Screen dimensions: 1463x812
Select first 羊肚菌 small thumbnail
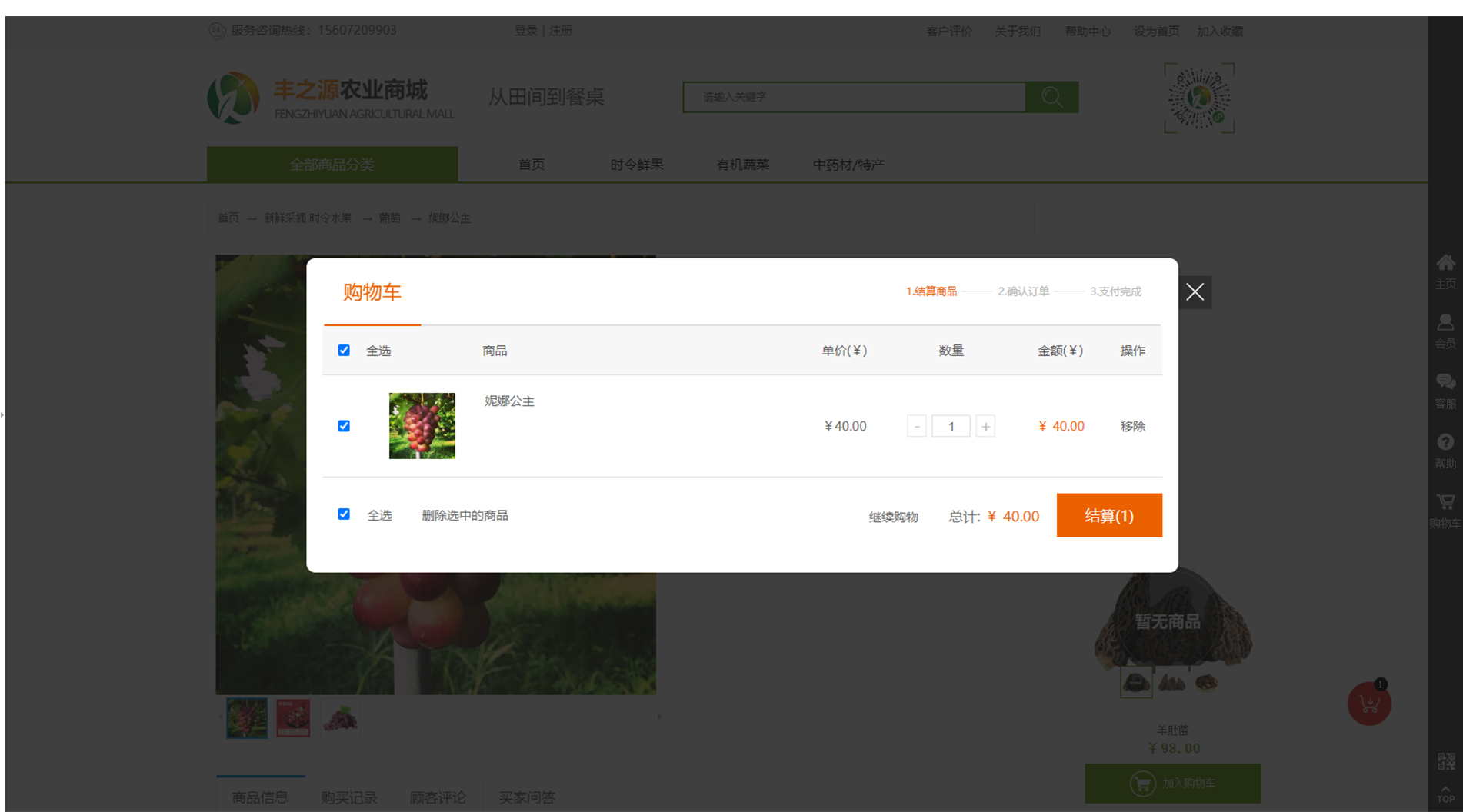click(1136, 682)
